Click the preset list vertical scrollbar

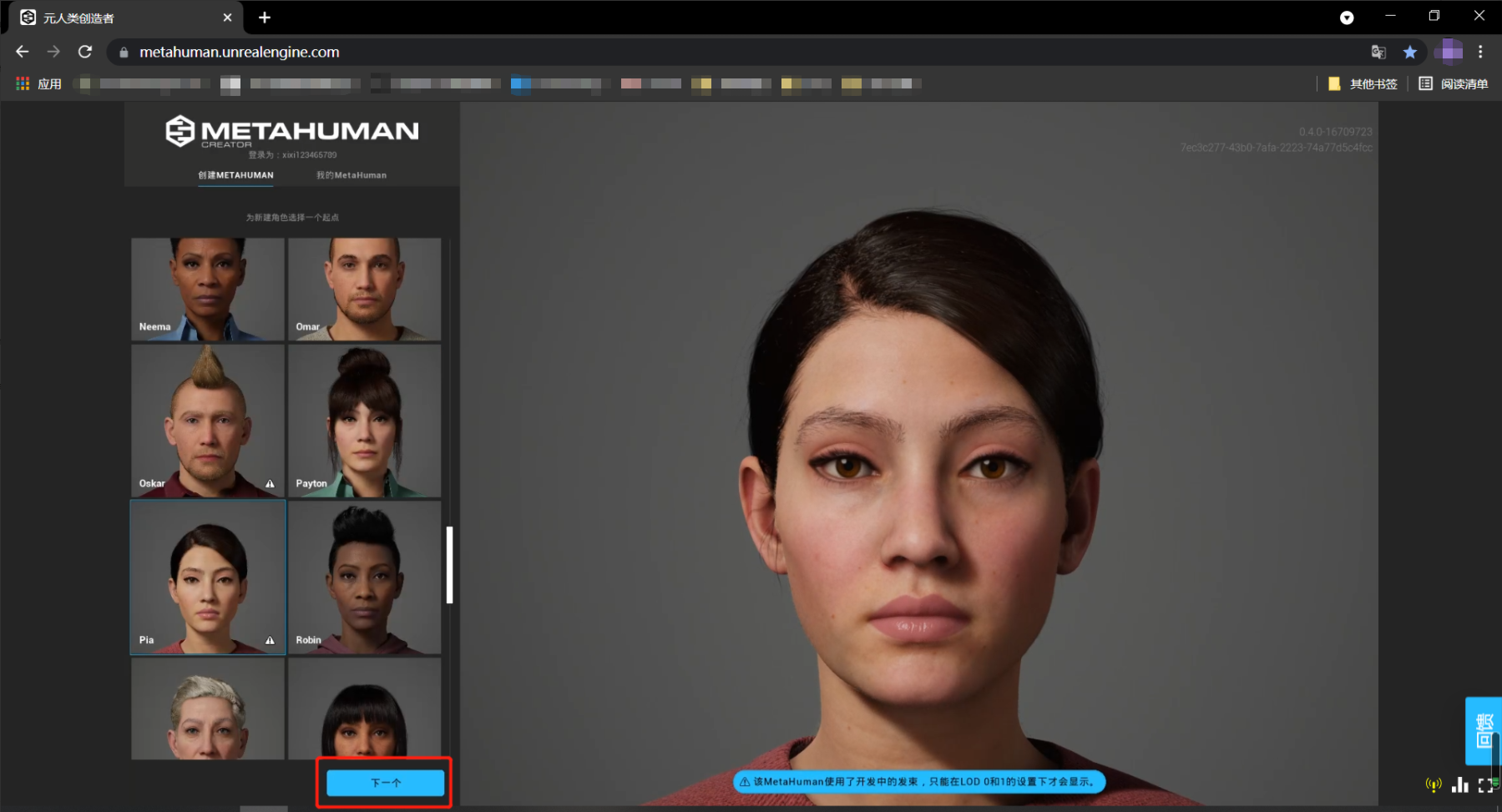[449, 564]
